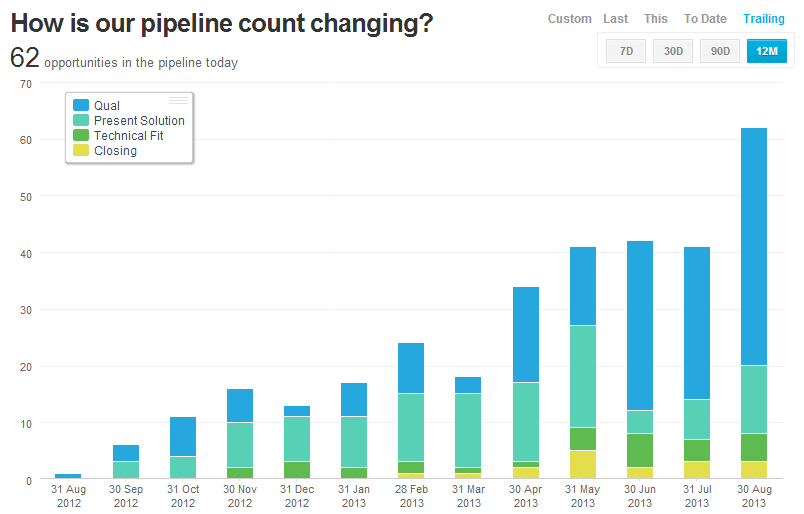Click the 30 Jun 2013 Qual bar segment
804x514 pixels.
tap(640, 325)
